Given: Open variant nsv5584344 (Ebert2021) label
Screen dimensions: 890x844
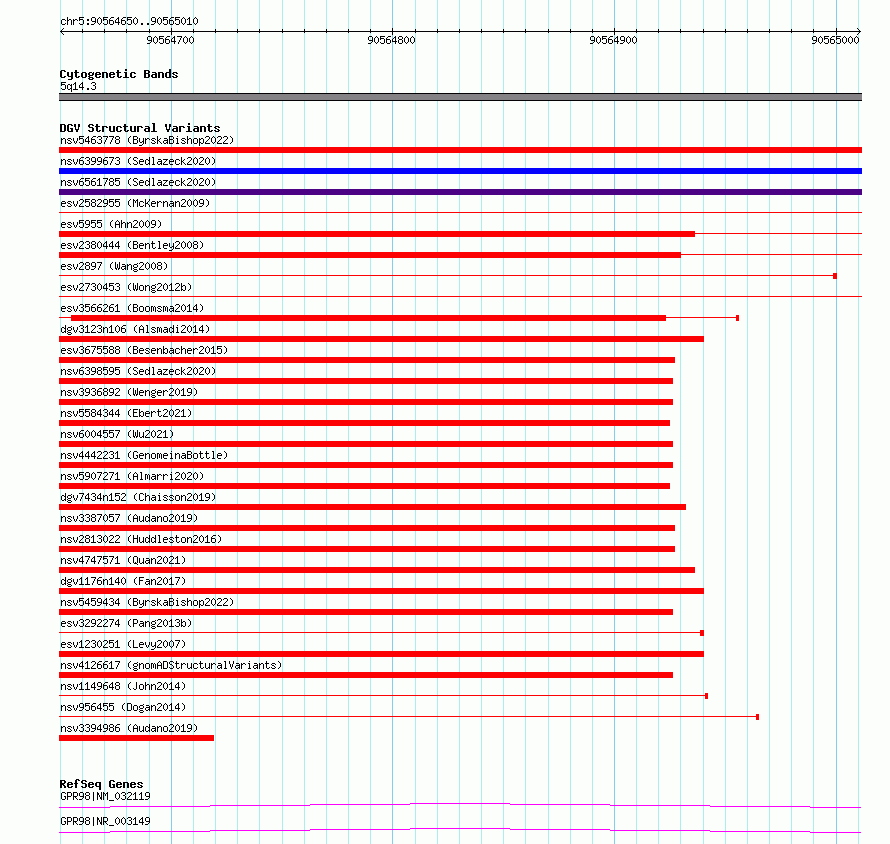Looking at the screenshot, I should tap(126, 413).
